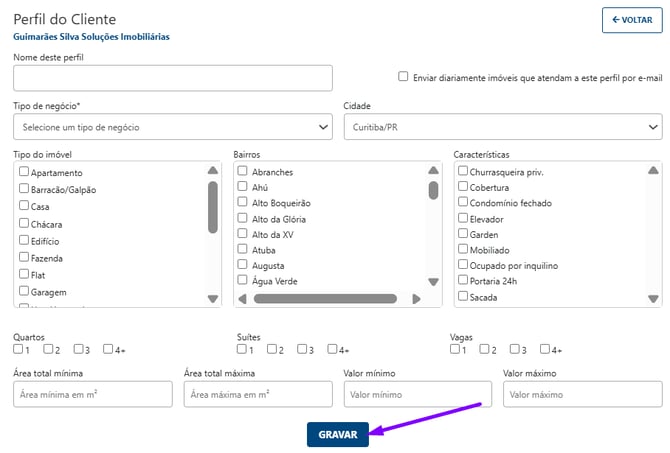
Task: Click left arrow of Bairros horizontal scrollbar
Action: point(243,298)
